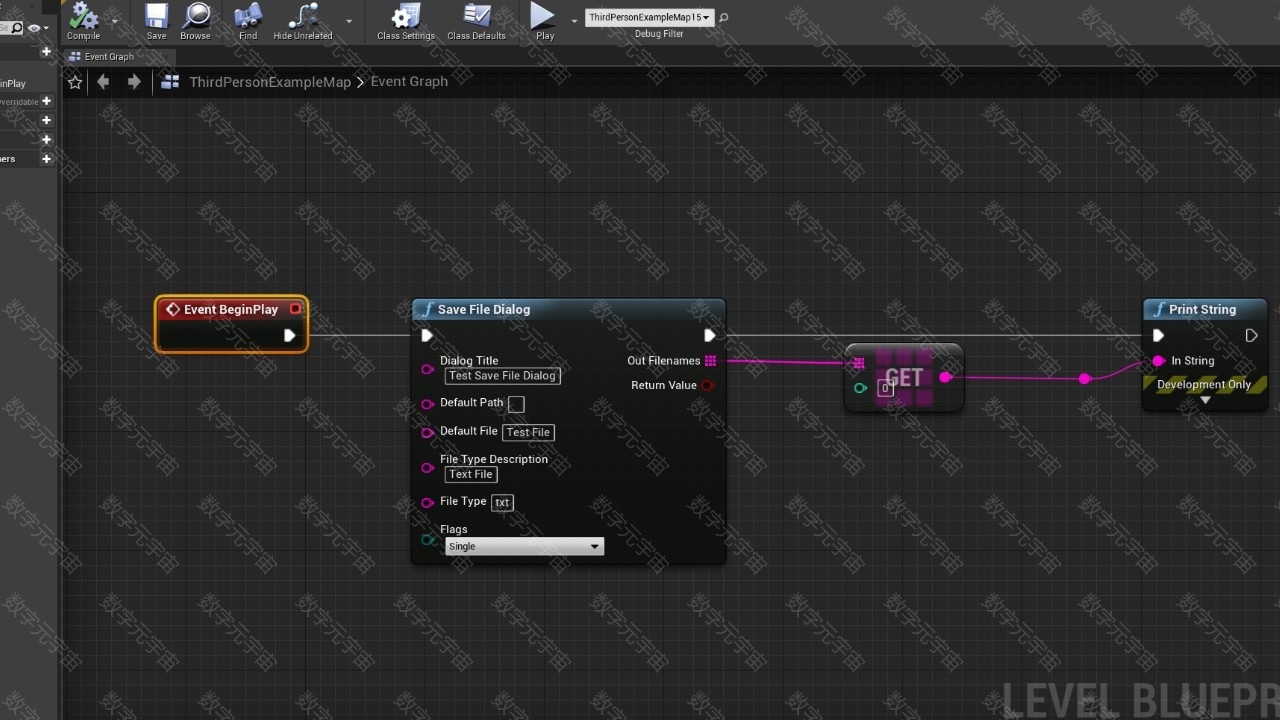Image resolution: width=1280 pixels, height=720 pixels.
Task: Bookmark the graph with the star icon
Action: [x=75, y=82]
